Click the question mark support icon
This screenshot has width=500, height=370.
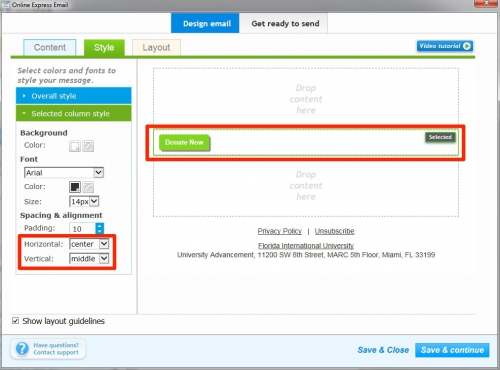tap(22, 349)
